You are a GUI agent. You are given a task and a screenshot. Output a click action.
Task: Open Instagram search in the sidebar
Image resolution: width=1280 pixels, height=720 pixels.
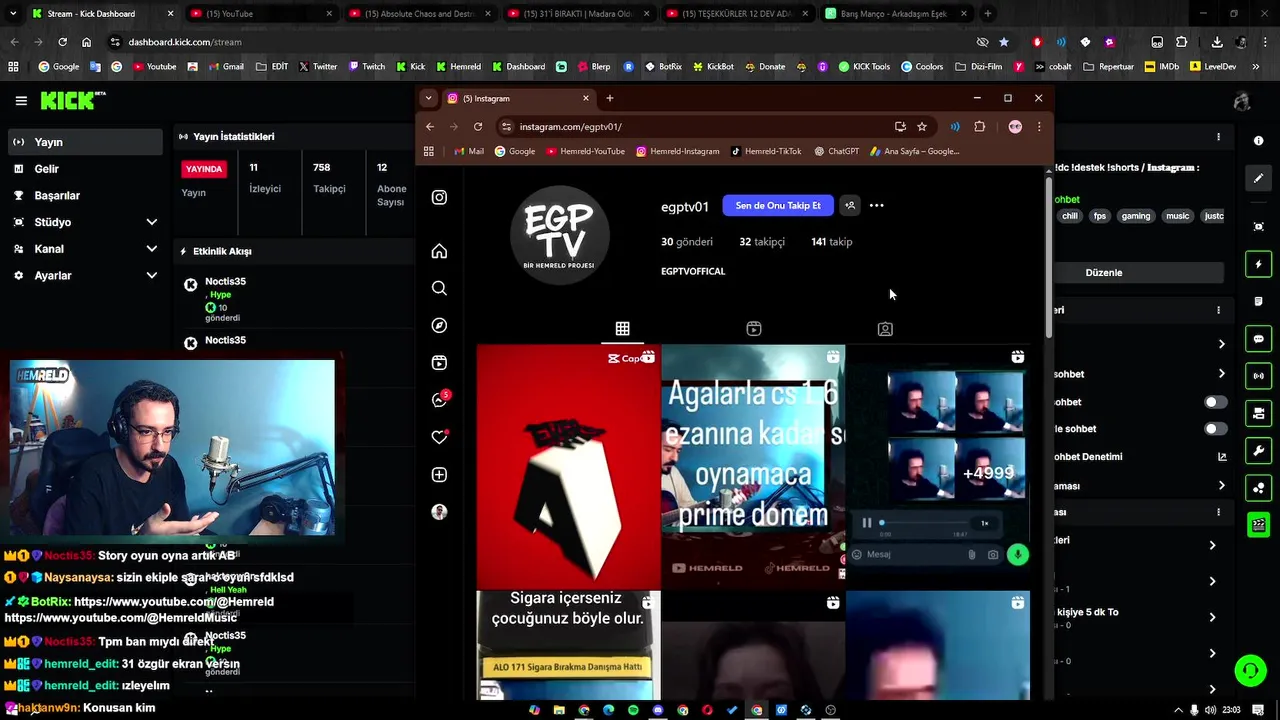click(439, 288)
